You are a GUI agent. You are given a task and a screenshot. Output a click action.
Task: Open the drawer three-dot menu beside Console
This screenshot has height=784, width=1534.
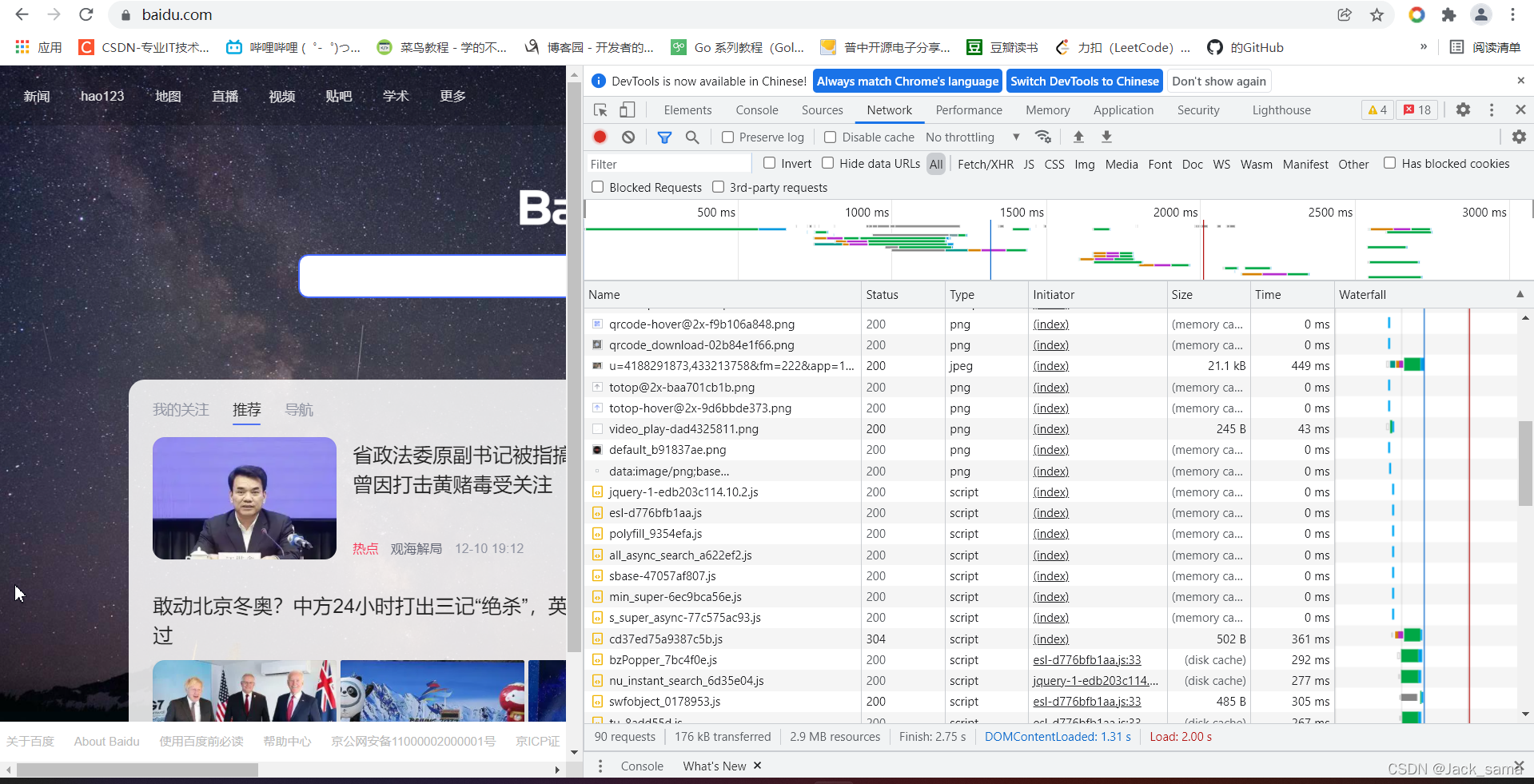pyautogui.click(x=600, y=766)
